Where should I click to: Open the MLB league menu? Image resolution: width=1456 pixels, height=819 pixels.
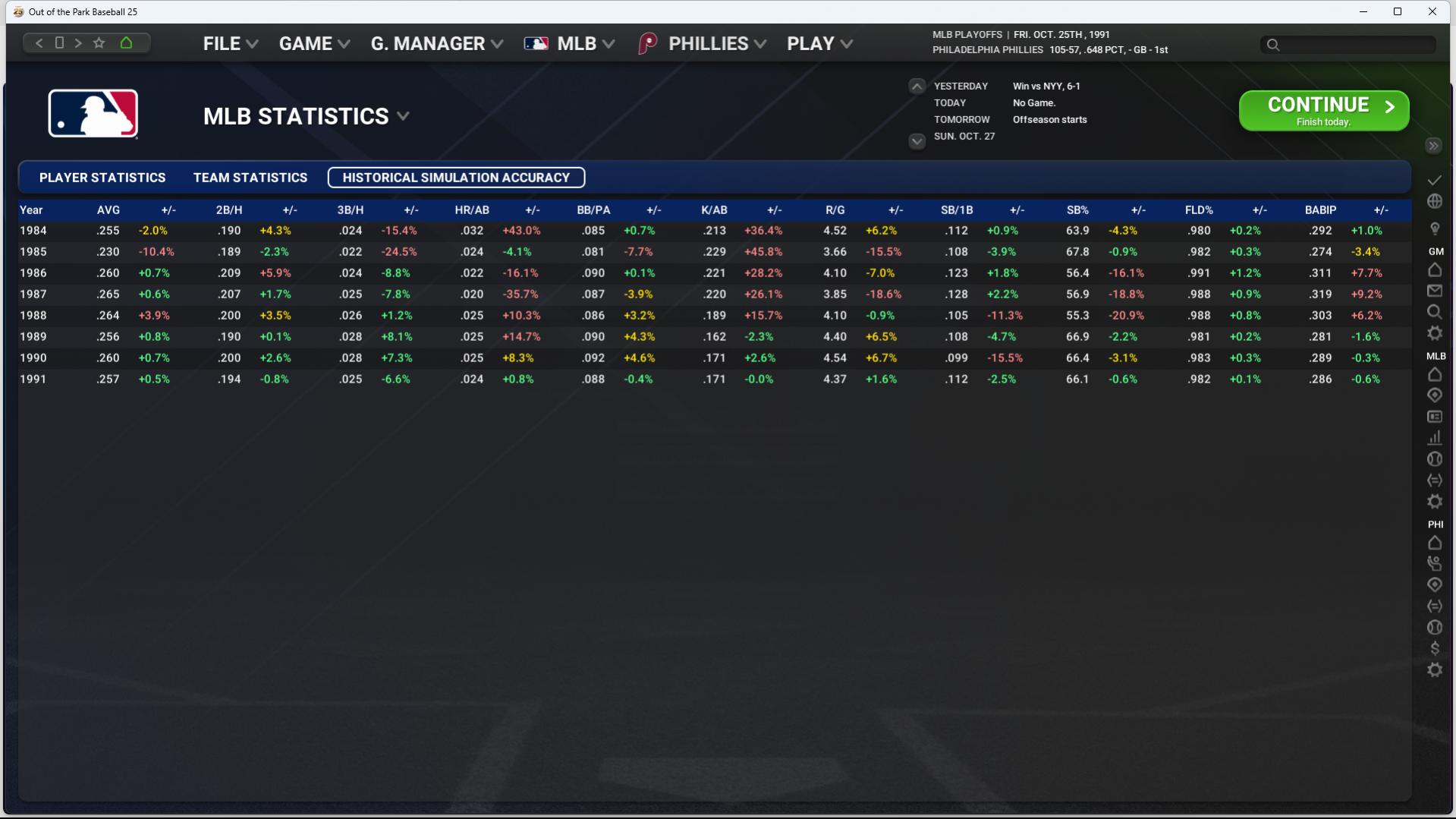pos(569,44)
